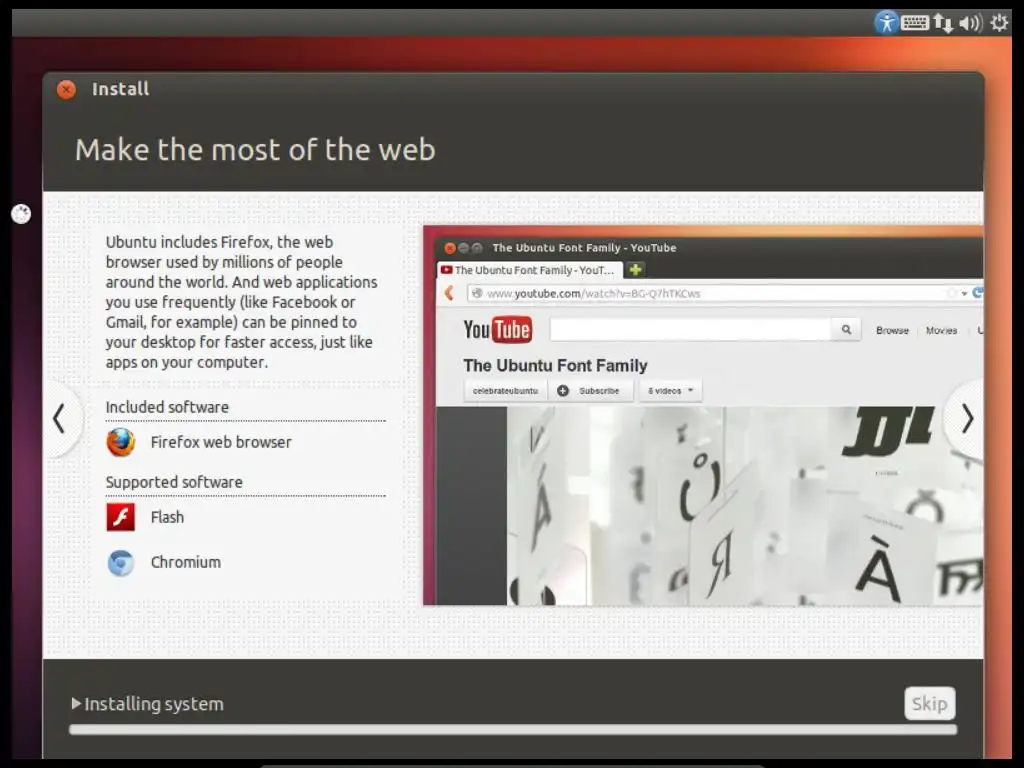The height and width of the screenshot is (768, 1024).
Task: Click the YouTube search magnifier button
Action: tap(846, 330)
